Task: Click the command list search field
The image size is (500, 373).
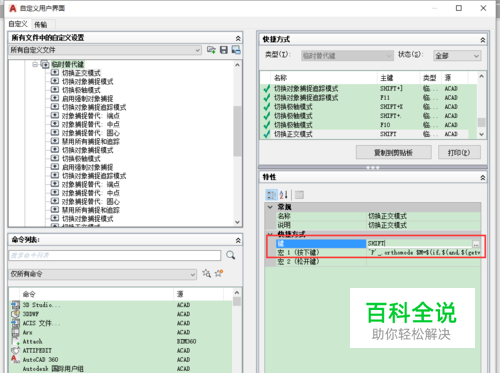Action: point(115,255)
